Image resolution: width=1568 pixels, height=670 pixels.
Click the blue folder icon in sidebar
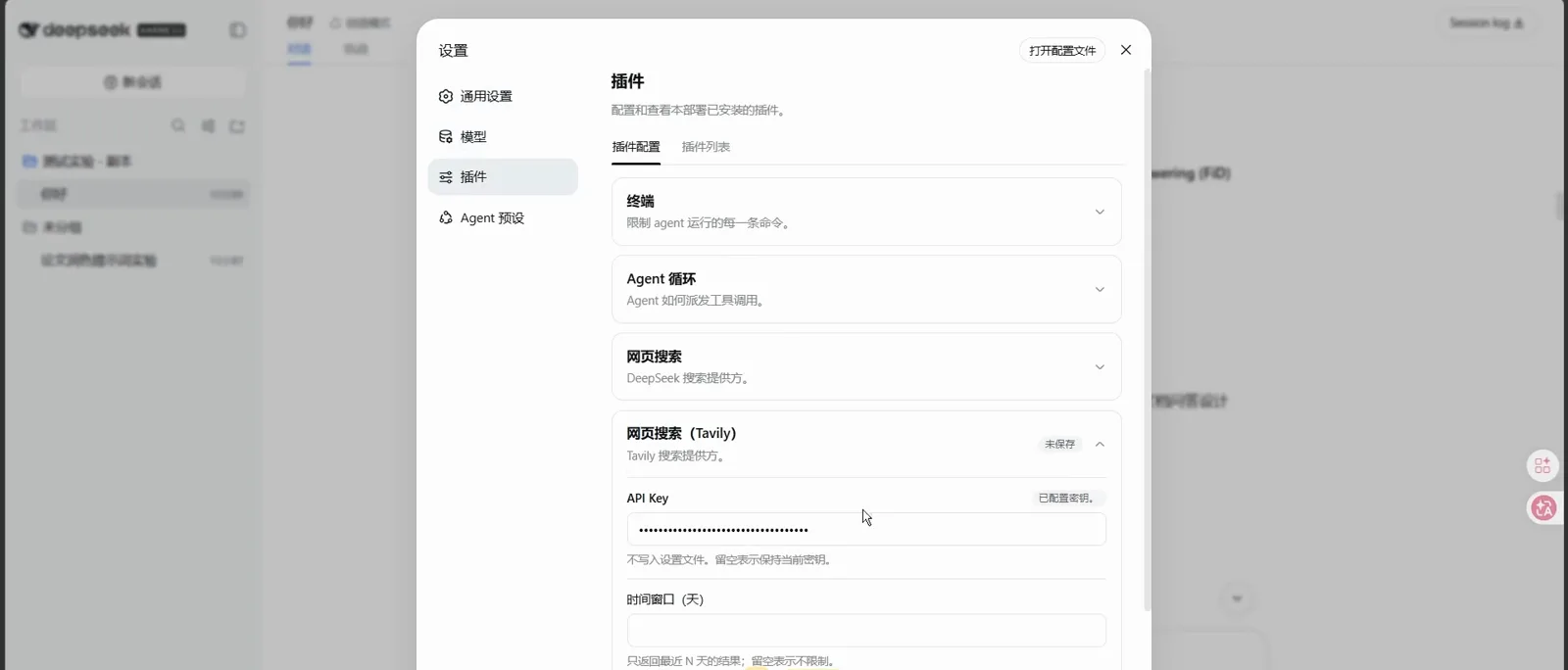point(29,161)
